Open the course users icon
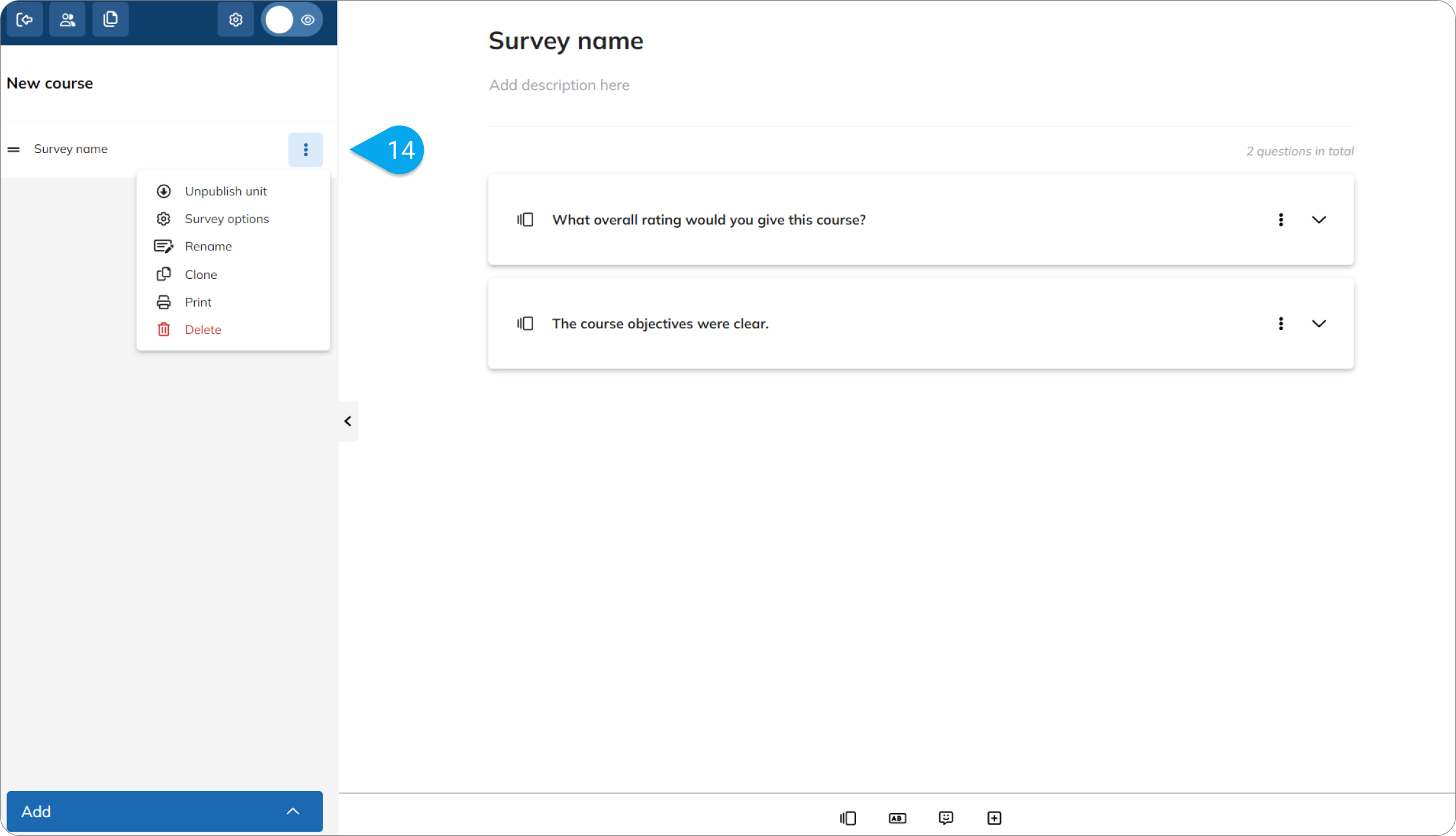The image size is (1456, 836). (x=68, y=20)
